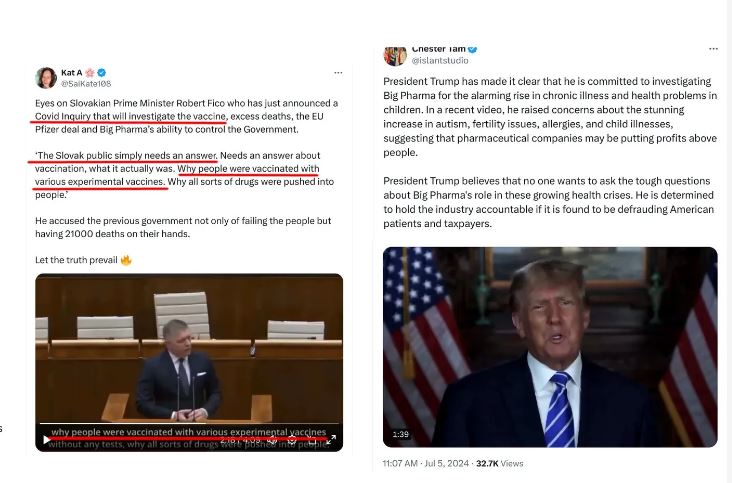Image resolution: width=732 pixels, height=483 pixels.
Task: Open Kat A's profile avatar
Action: [x=46, y=78]
